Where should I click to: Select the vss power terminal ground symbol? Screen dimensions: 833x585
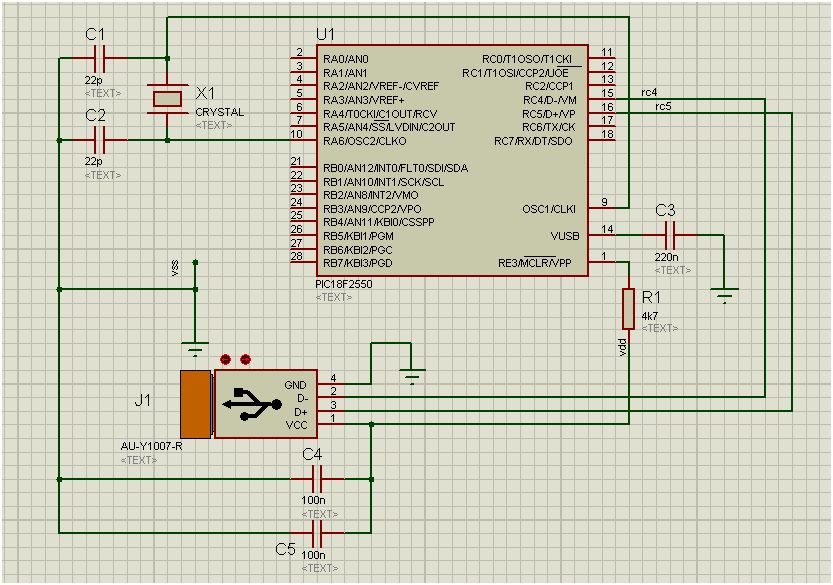tap(195, 350)
